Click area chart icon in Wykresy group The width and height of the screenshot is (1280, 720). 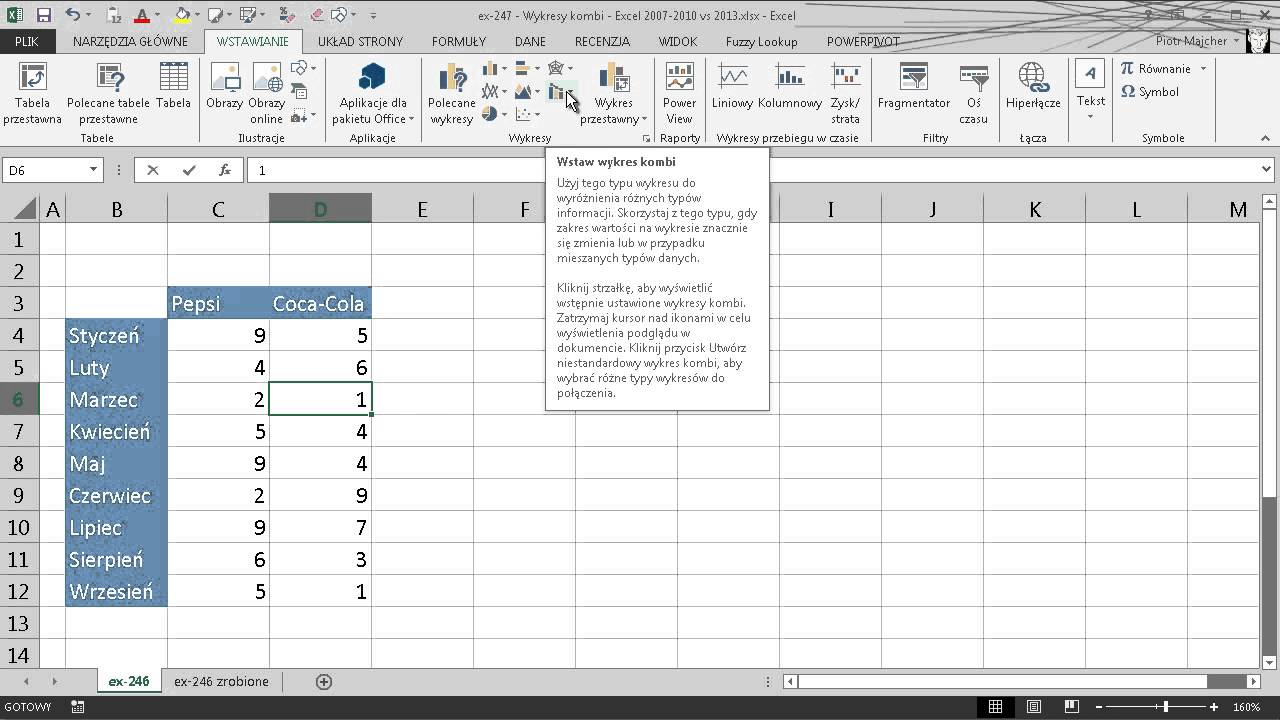[523, 91]
